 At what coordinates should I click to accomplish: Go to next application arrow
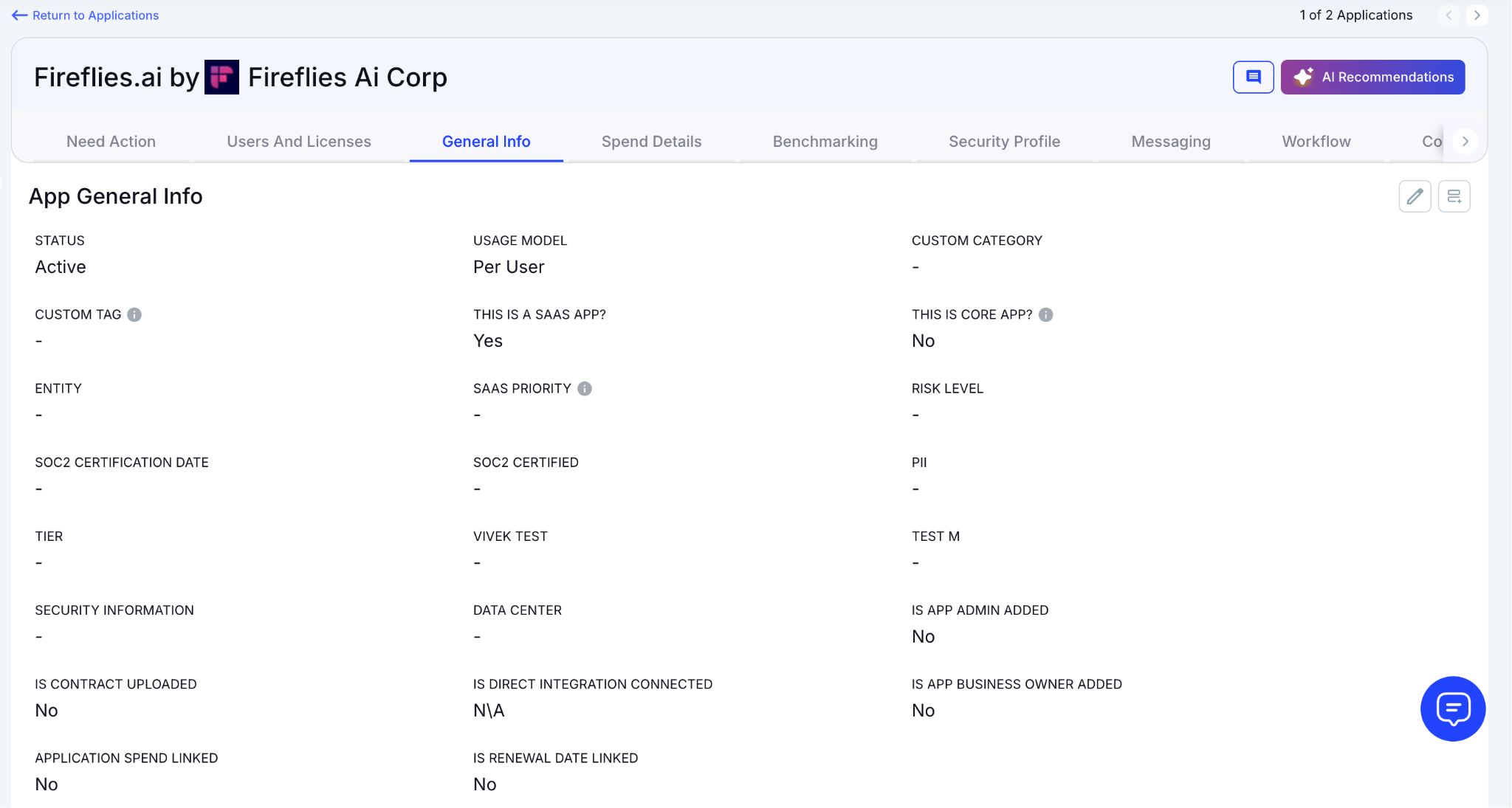pos(1477,15)
